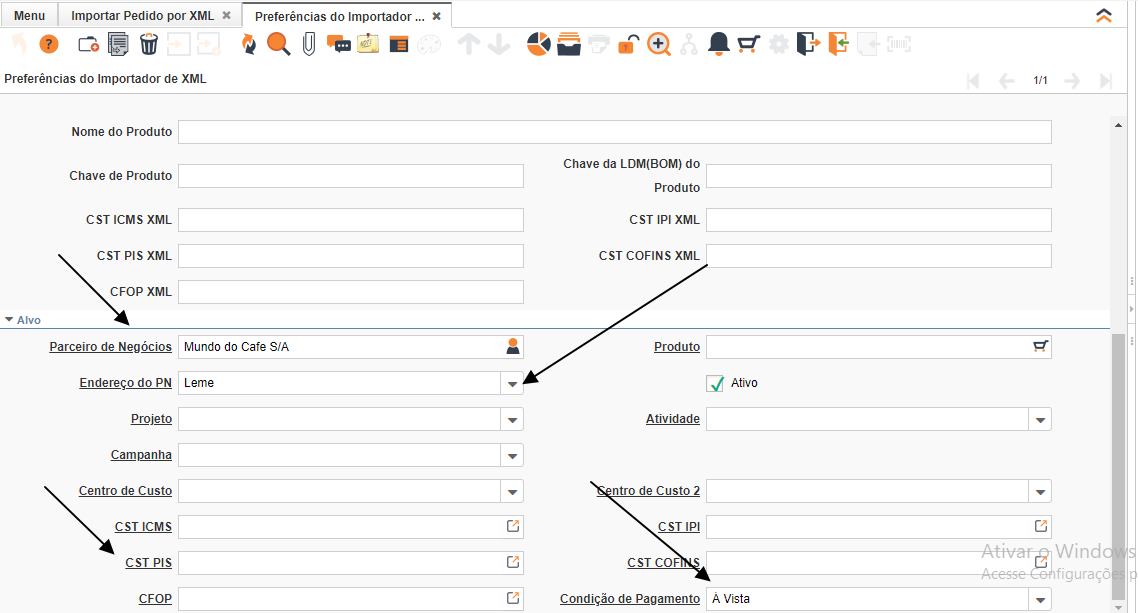Close the Preferências do Importador tab
1138x613 pixels.
pos(437,16)
